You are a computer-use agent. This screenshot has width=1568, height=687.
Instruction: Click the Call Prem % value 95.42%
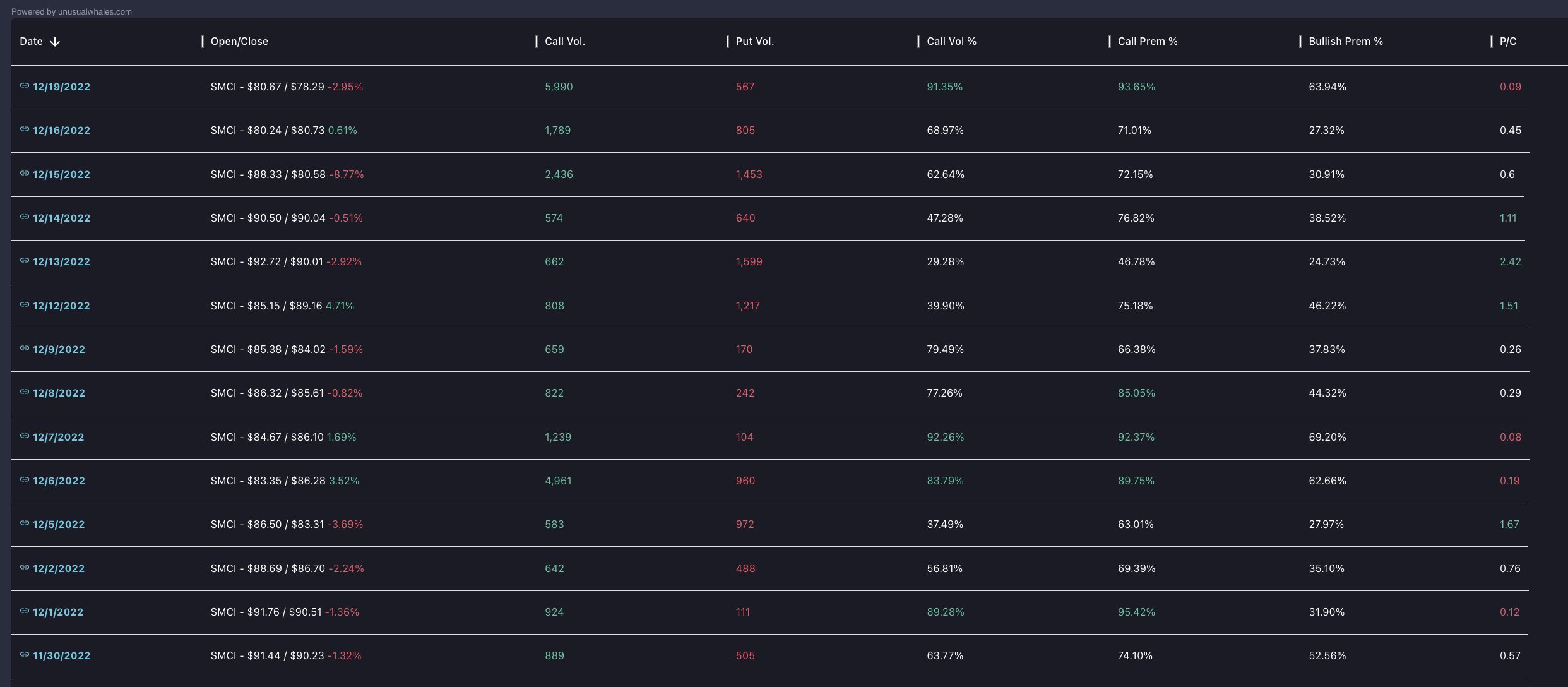1136,612
